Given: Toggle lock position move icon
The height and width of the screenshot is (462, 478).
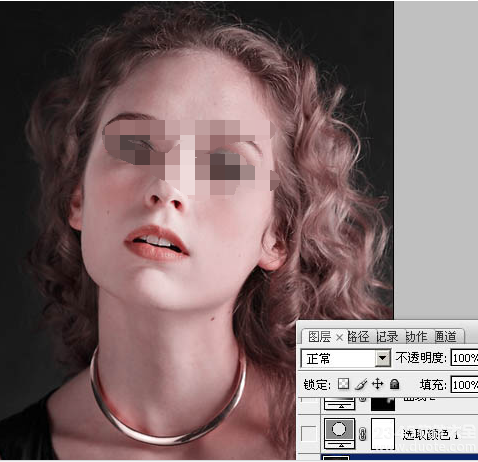Looking at the screenshot, I should (x=377, y=384).
